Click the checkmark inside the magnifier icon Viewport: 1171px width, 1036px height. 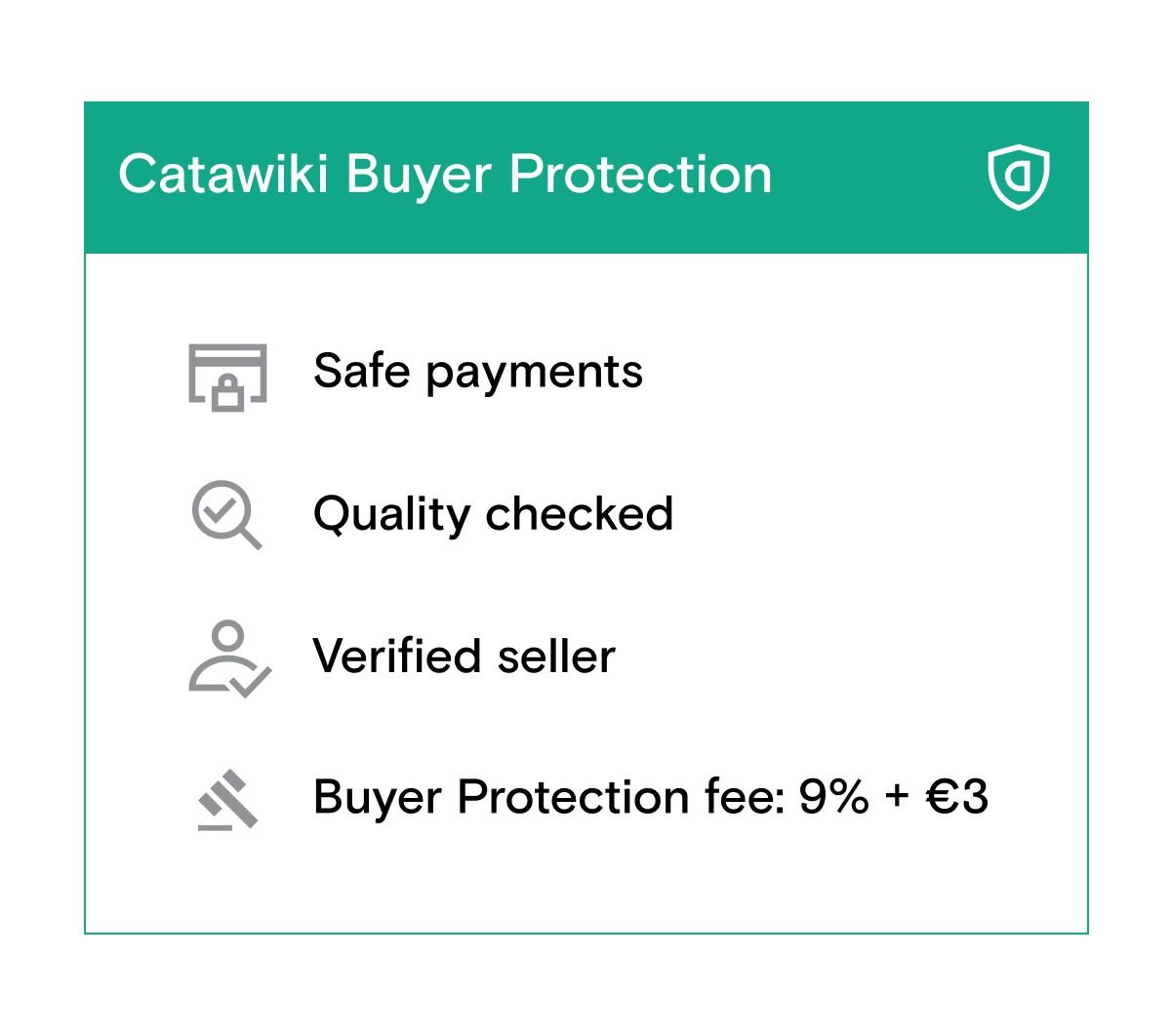[x=221, y=507]
